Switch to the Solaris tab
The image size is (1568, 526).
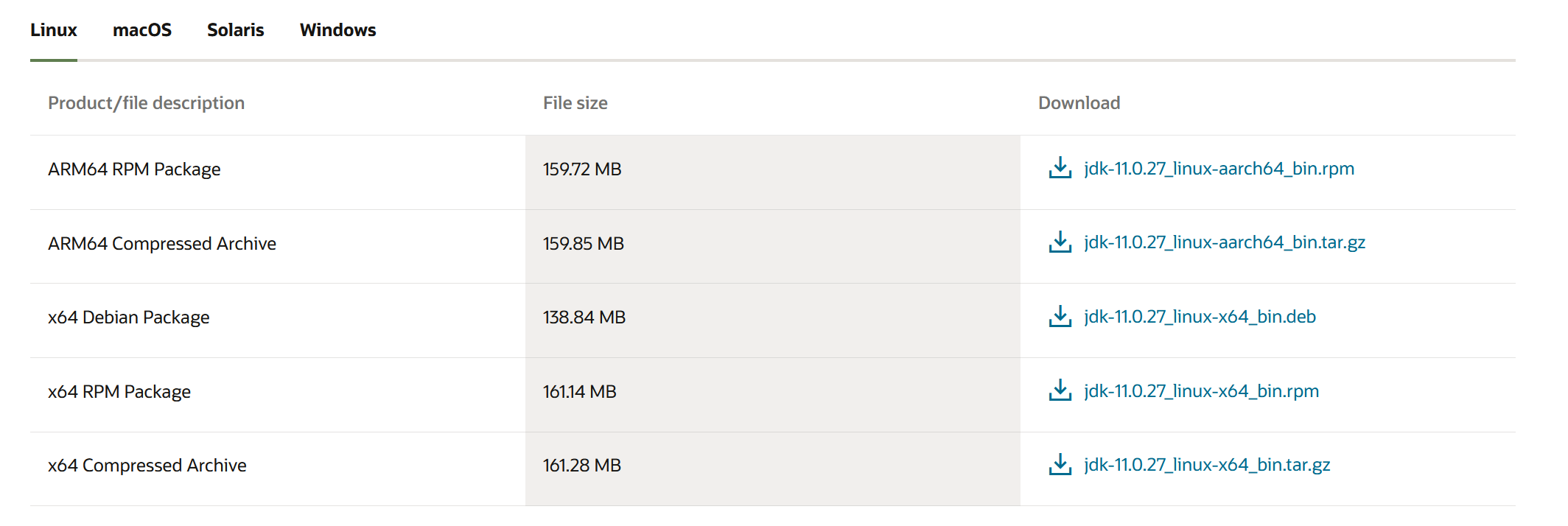pos(235,30)
